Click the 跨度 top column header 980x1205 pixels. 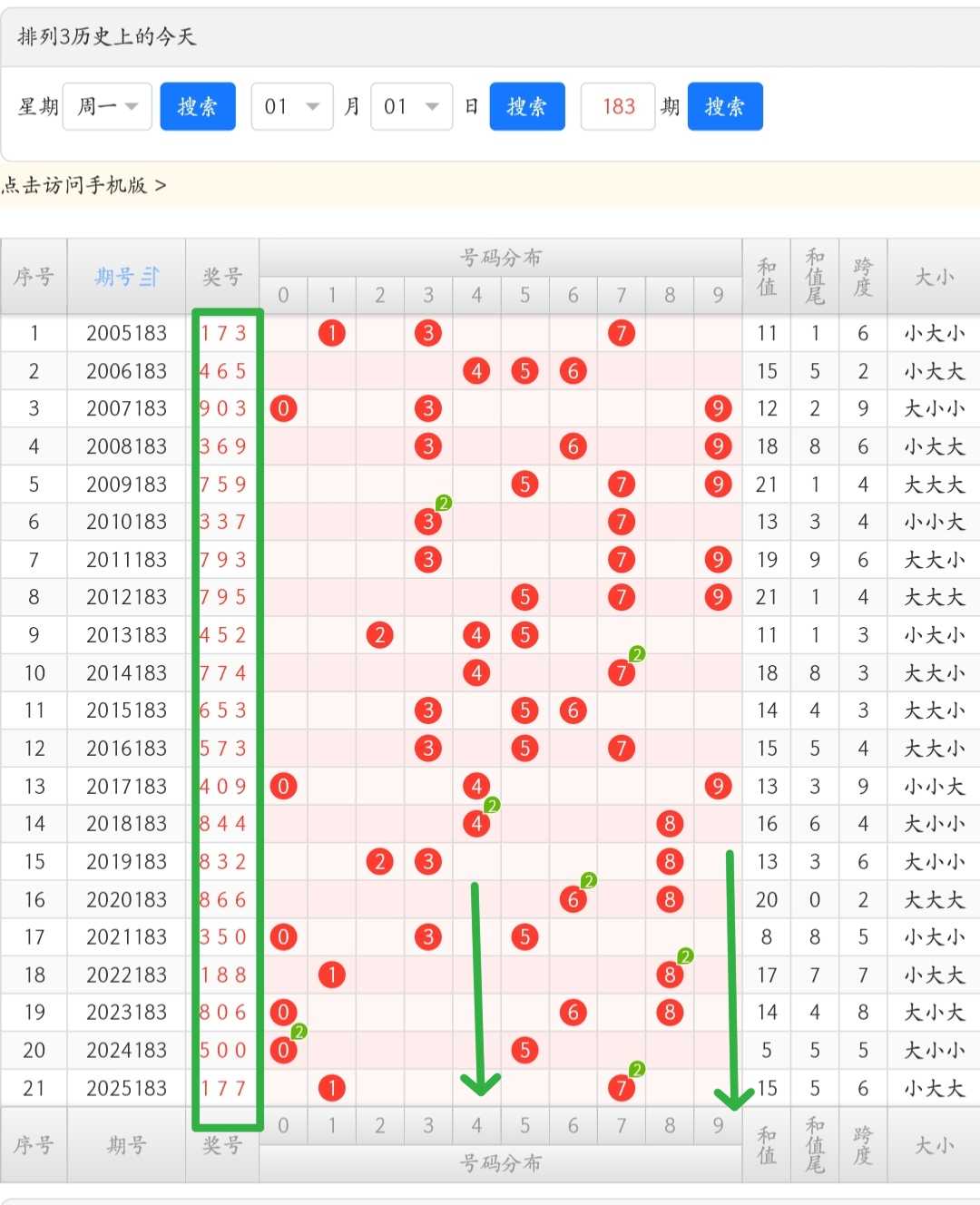click(863, 277)
